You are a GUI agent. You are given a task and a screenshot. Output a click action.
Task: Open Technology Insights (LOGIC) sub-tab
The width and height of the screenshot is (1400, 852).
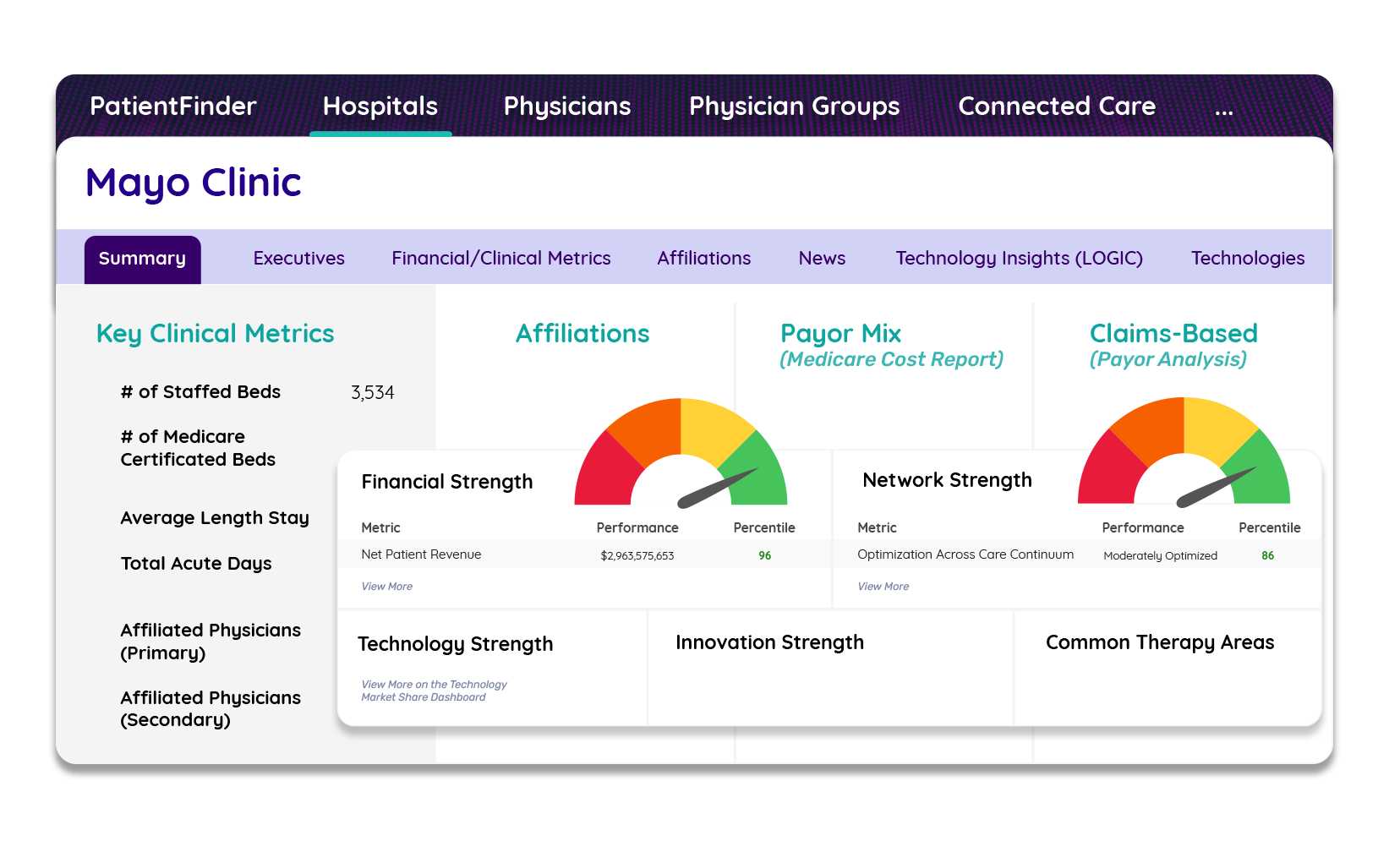(1020, 259)
